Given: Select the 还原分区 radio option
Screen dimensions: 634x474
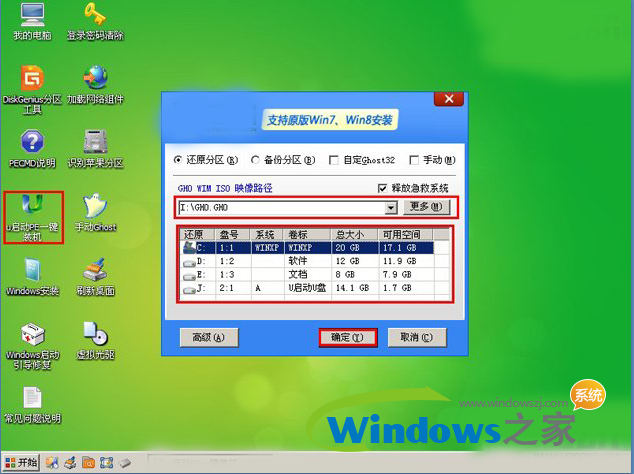Looking at the screenshot, I should pos(179,159).
